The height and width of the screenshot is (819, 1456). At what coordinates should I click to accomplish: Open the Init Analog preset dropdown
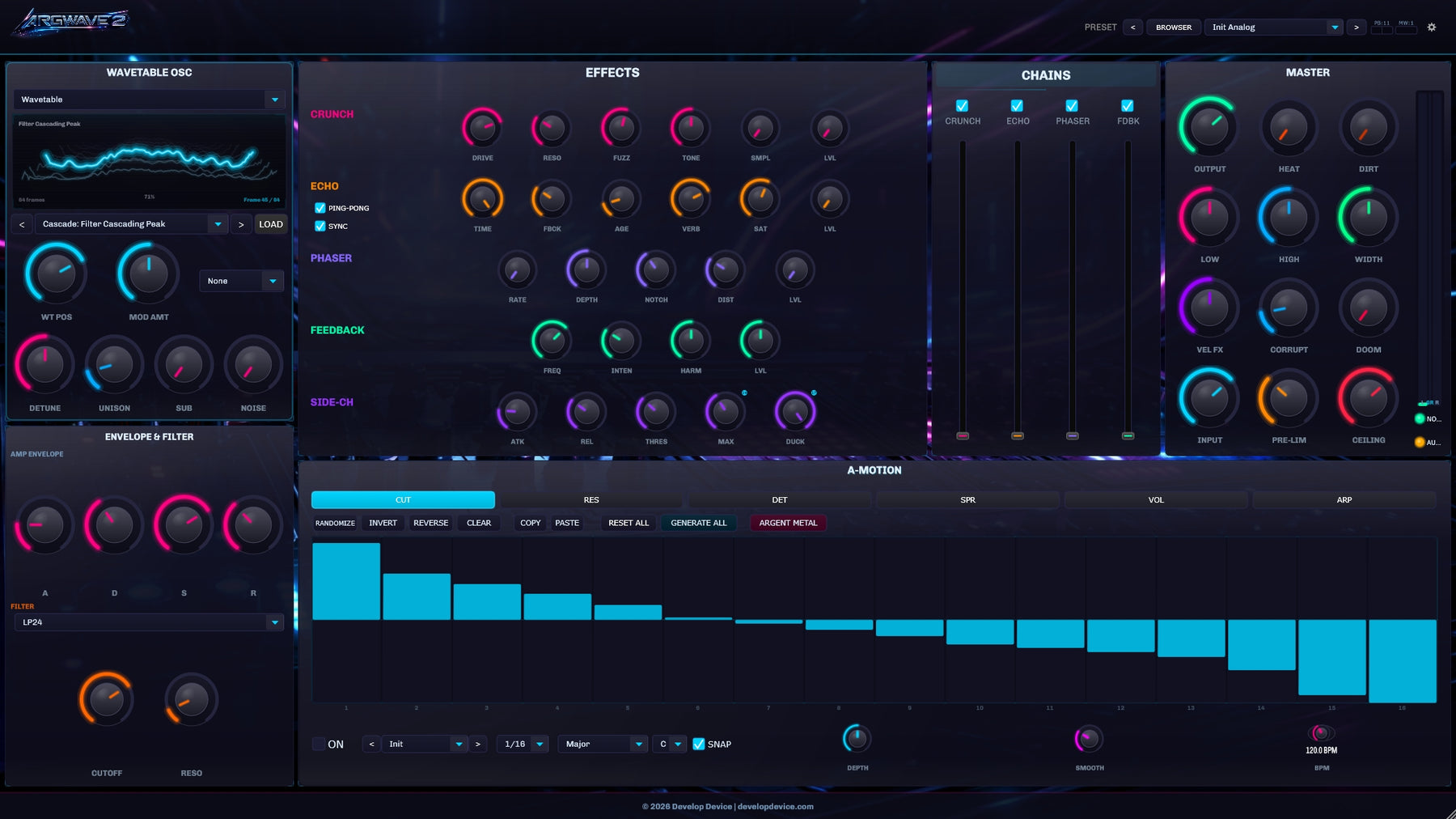(1274, 27)
